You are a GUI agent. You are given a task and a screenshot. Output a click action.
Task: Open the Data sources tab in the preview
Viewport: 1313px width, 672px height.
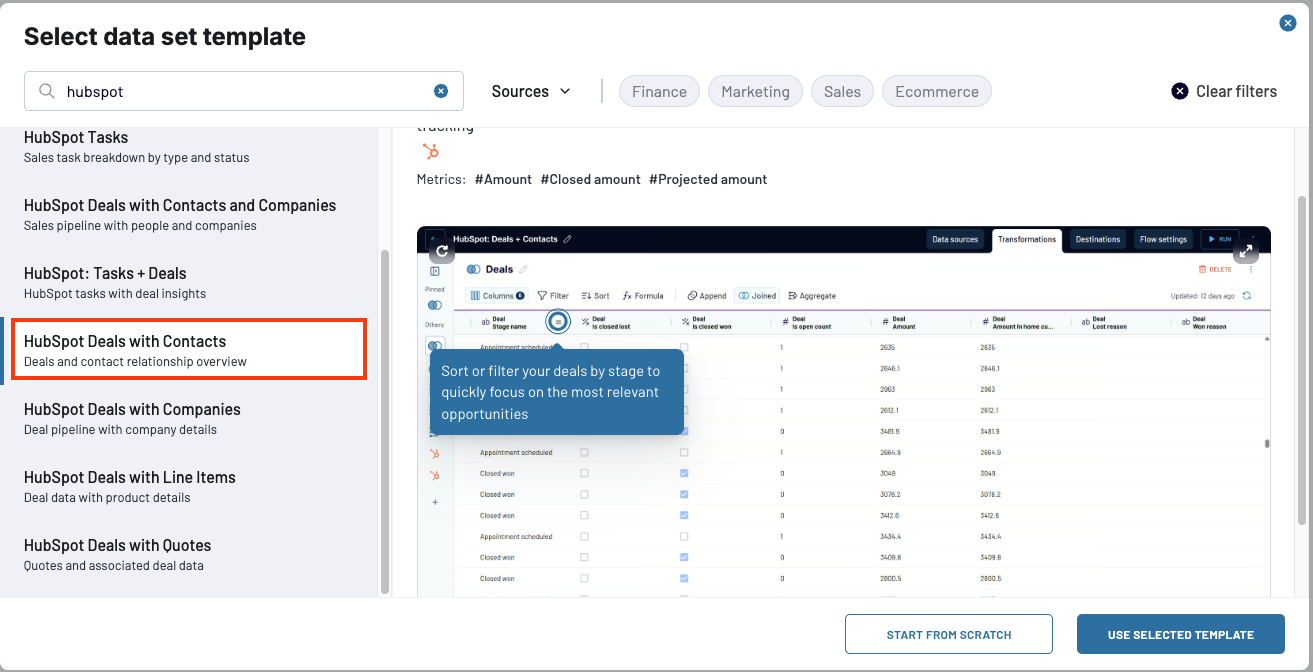coord(955,240)
